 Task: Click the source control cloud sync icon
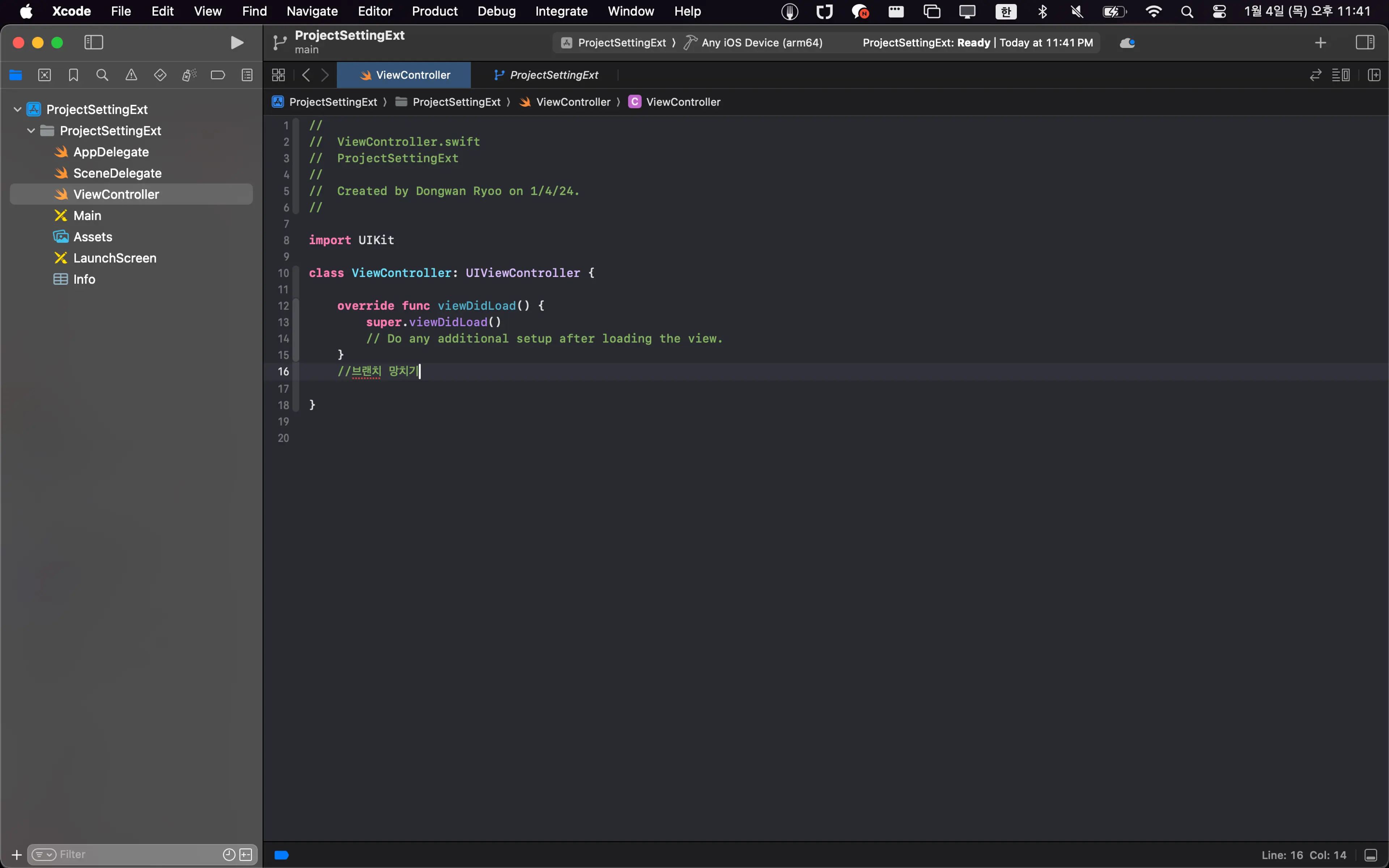1127,42
